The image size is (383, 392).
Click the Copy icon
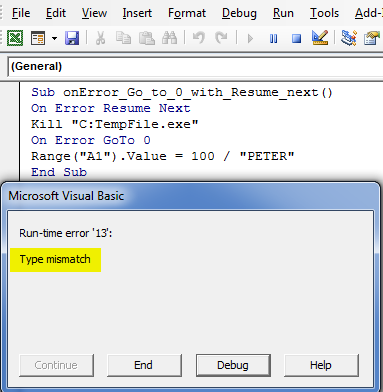pyautogui.click(x=123, y=38)
